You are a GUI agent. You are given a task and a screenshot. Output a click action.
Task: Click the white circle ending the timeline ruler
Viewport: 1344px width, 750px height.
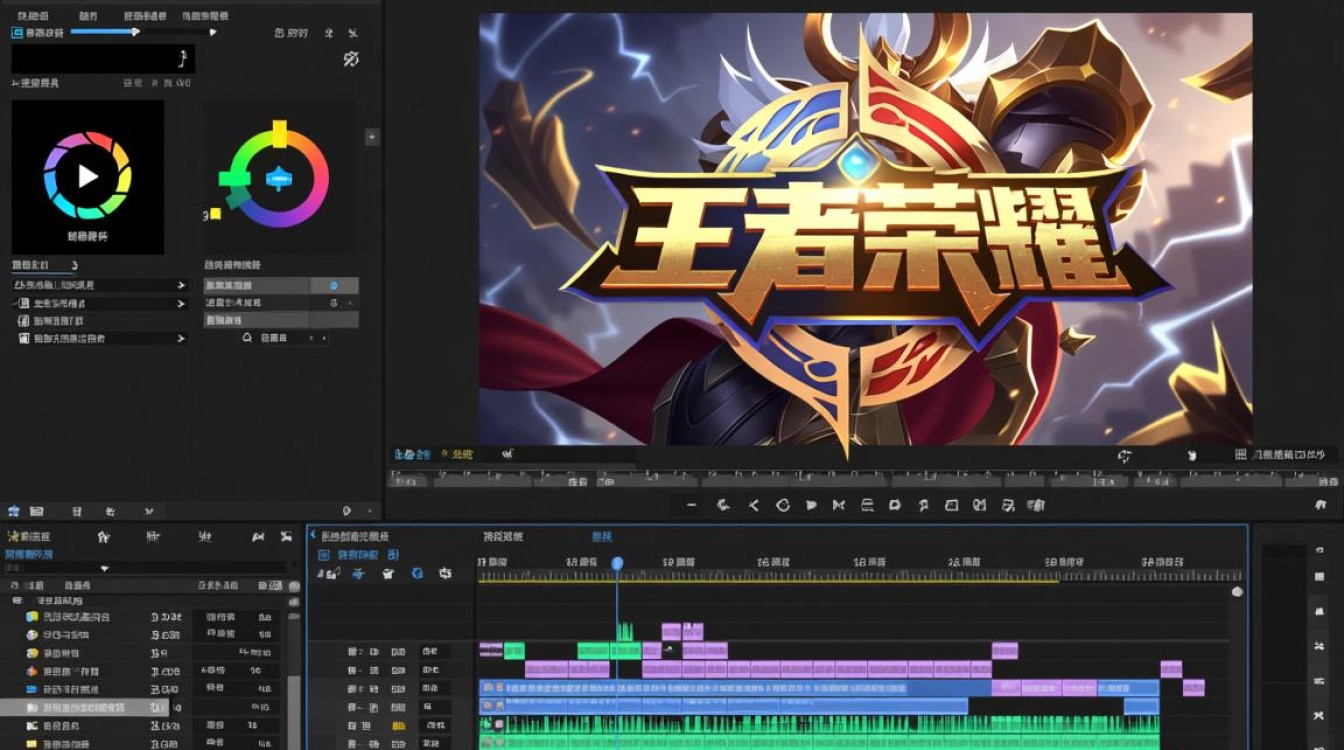[1237, 592]
